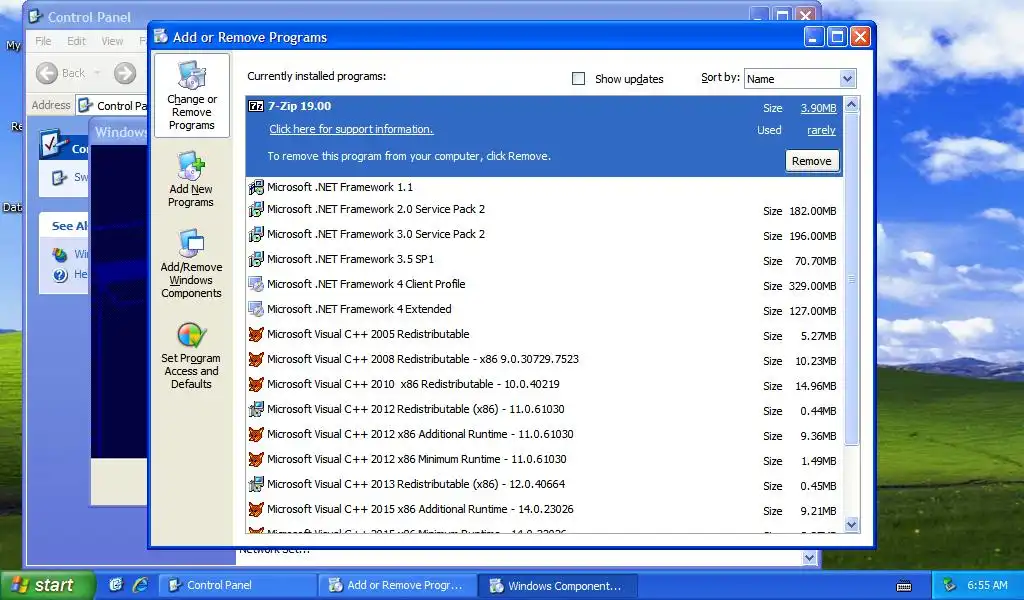The height and width of the screenshot is (600, 1024).
Task: Click icon of Visual C++ 2015 x86 Additional Runtime
Action: click(256, 509)
